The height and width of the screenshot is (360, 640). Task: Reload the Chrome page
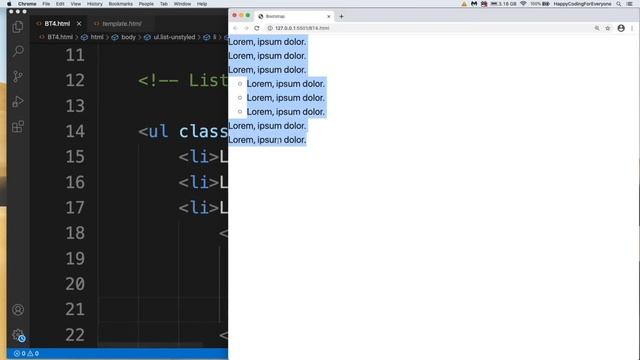[x=257, y=28]
